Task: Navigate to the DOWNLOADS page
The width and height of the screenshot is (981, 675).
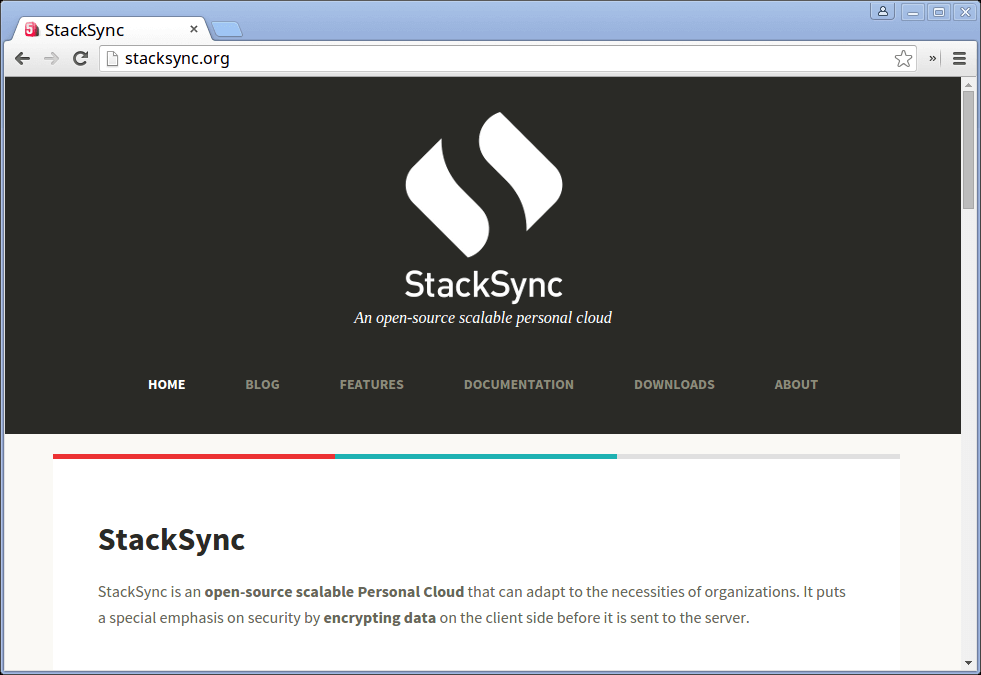Action: coord(674,385)
